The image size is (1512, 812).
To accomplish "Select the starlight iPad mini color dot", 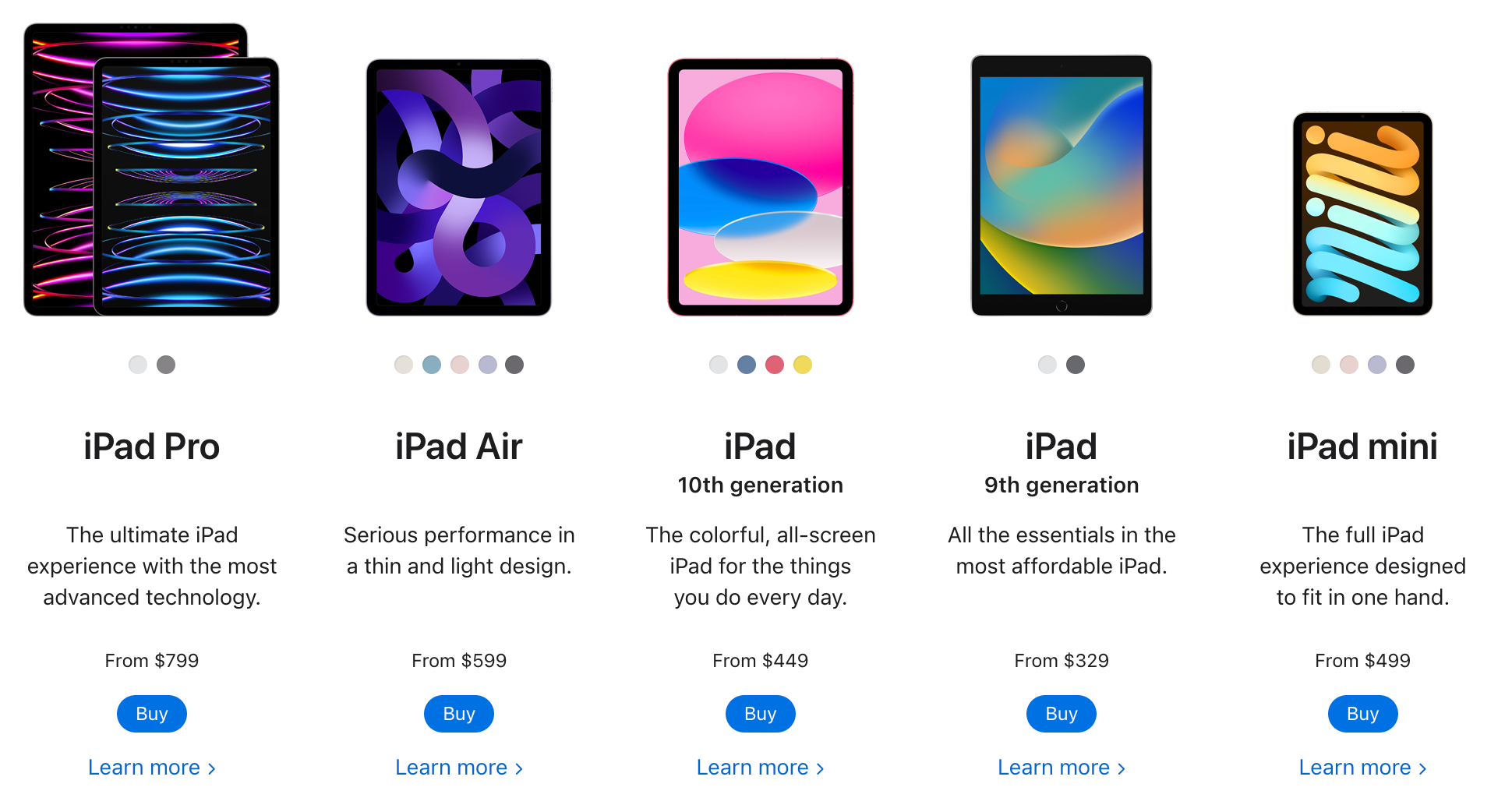I will (x=1321, y=365).
